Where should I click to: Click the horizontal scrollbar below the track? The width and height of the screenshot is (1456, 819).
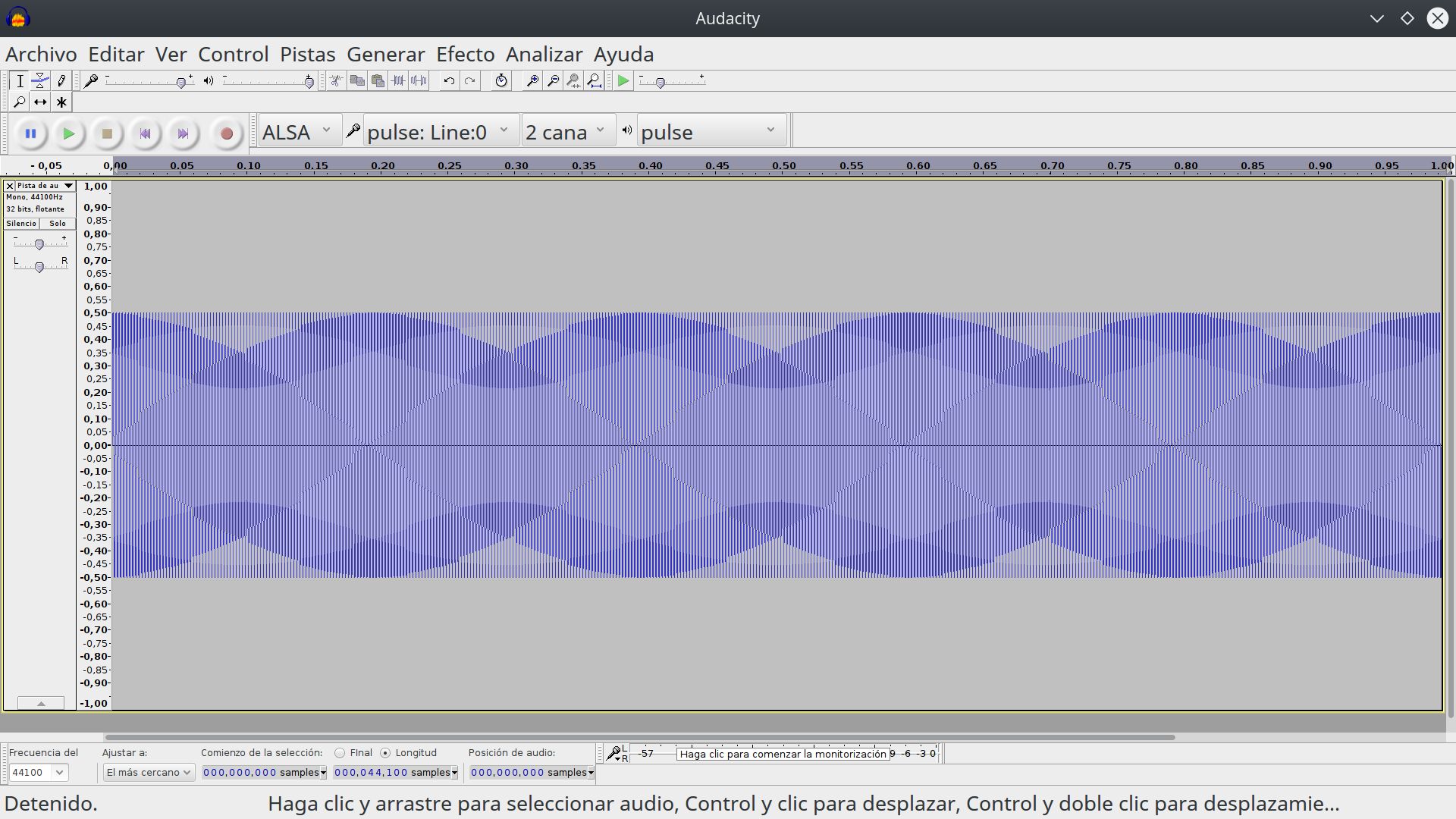[x=640, y=737]
